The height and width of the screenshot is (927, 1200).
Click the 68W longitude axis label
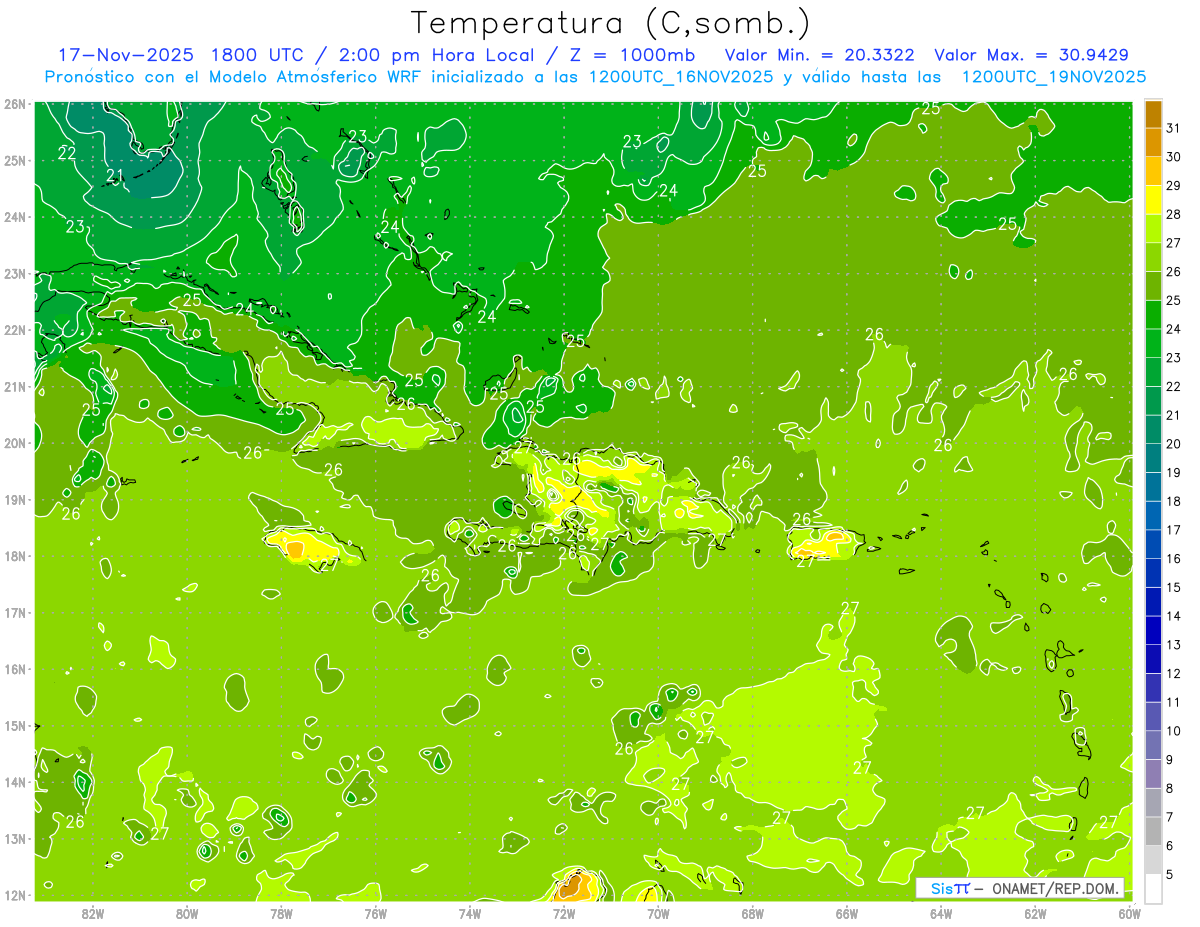point(753,913)
